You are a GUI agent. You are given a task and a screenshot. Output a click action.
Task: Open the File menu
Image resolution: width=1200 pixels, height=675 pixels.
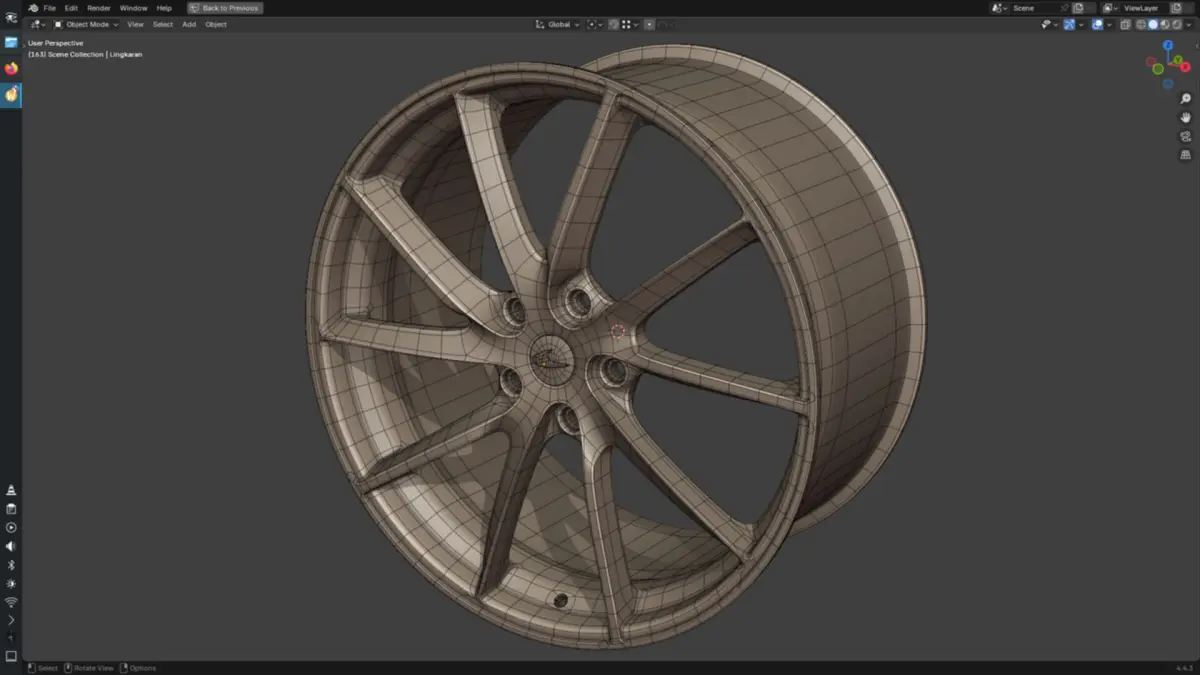tap(50, 8)
